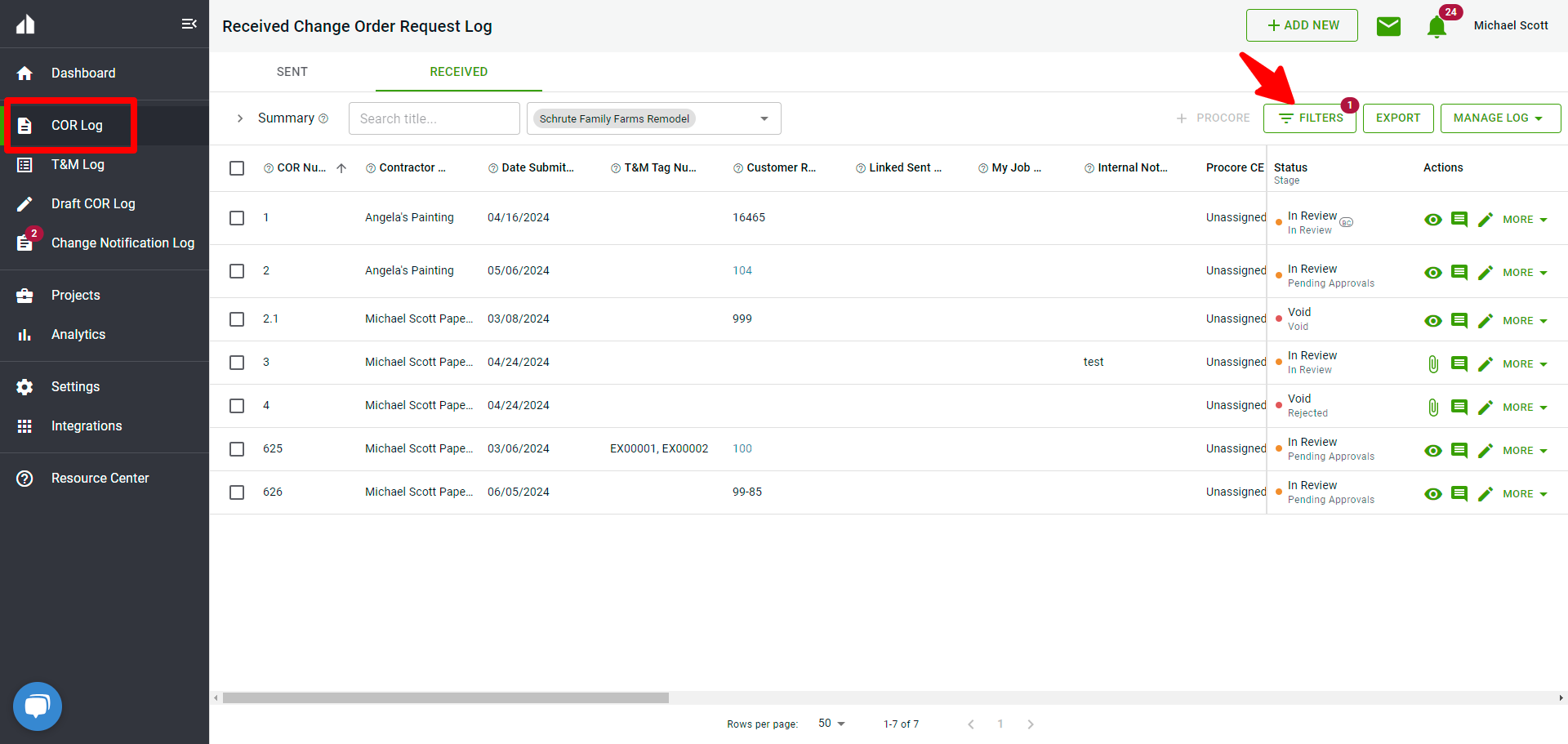Open the mail envelope icon in header
Screen dimensions: 1568x744
click(1388, 26)
